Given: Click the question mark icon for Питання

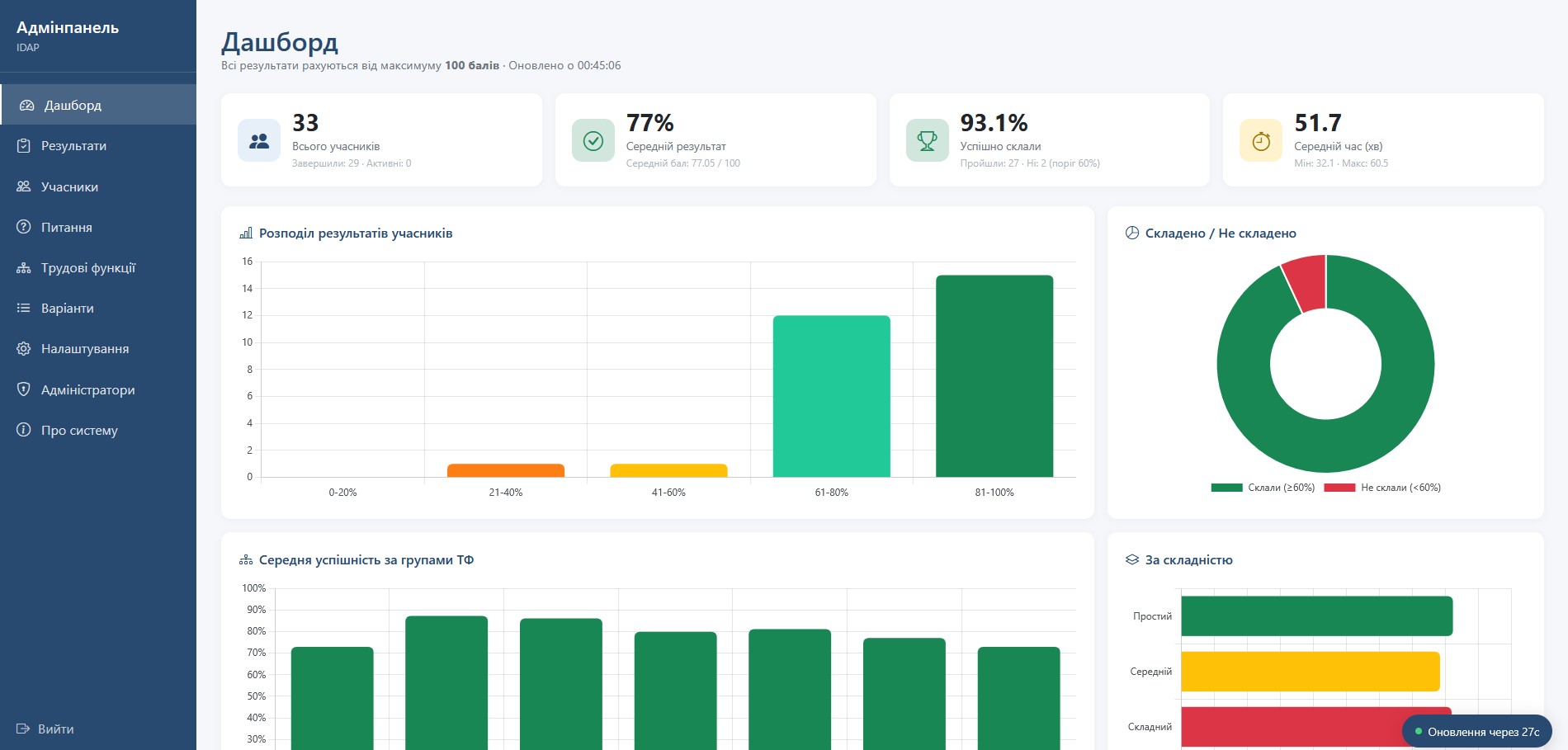Looking at the screenshot, I should point(24,227).
